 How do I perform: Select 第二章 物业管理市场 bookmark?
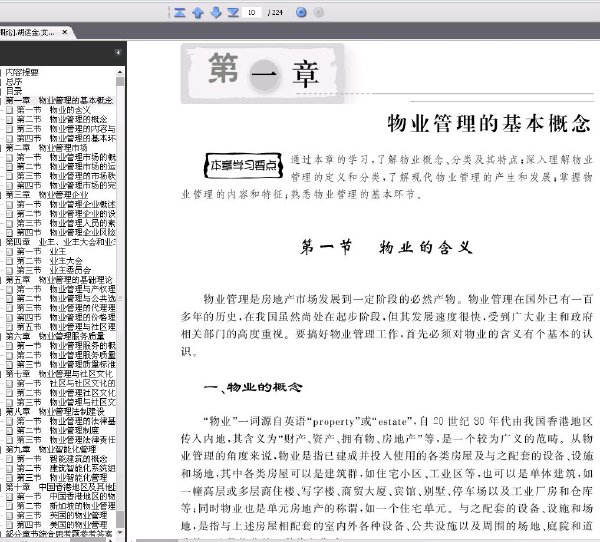(x=46, y=147)
